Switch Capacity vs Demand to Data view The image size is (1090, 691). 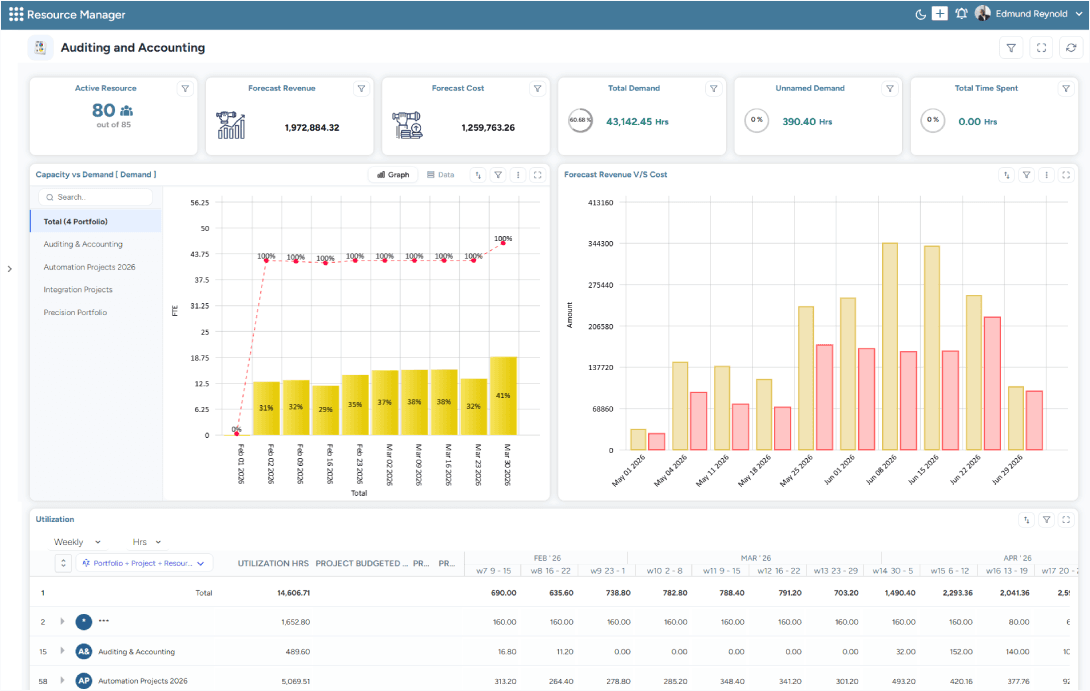coord(441,175)
